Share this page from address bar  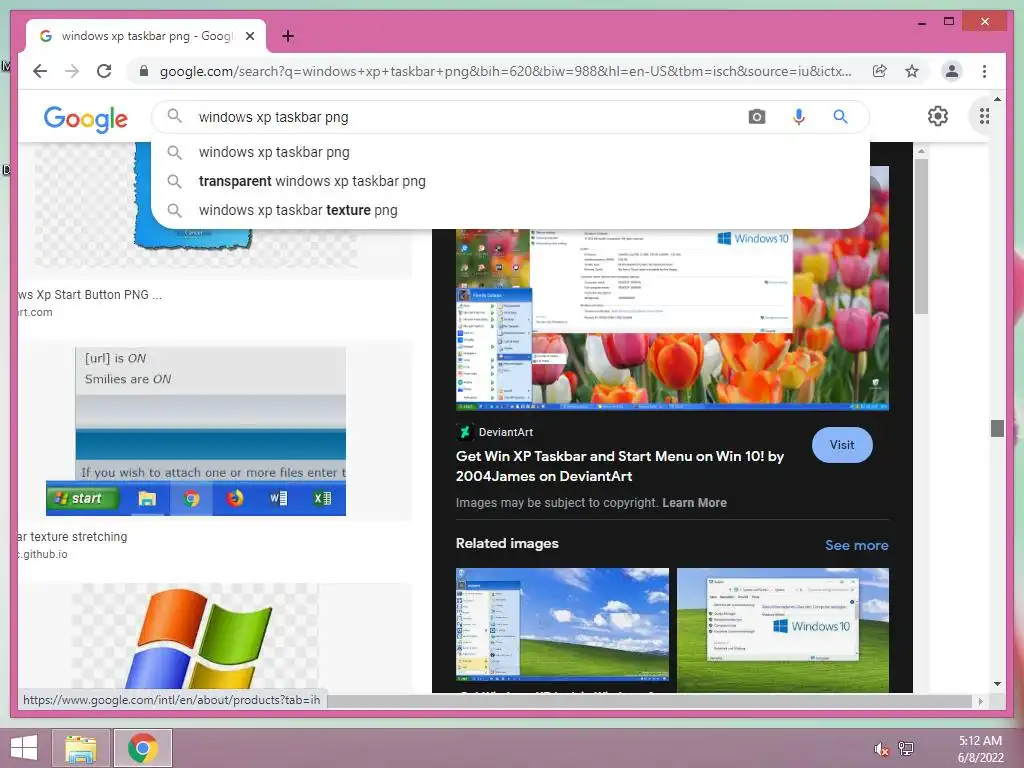(x=880, y=71)
